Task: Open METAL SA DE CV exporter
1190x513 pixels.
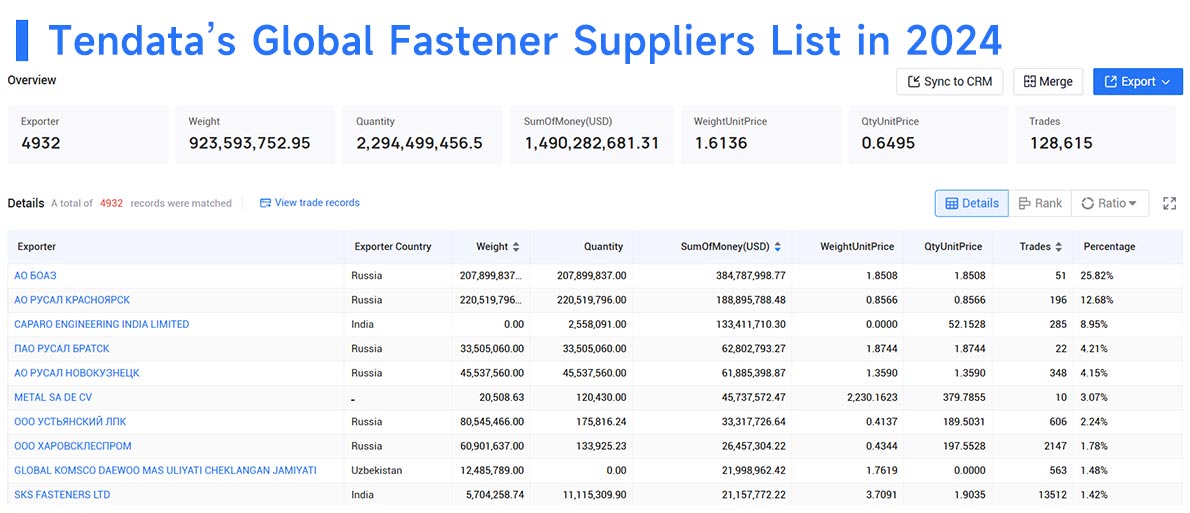Action: pos(53,397)
